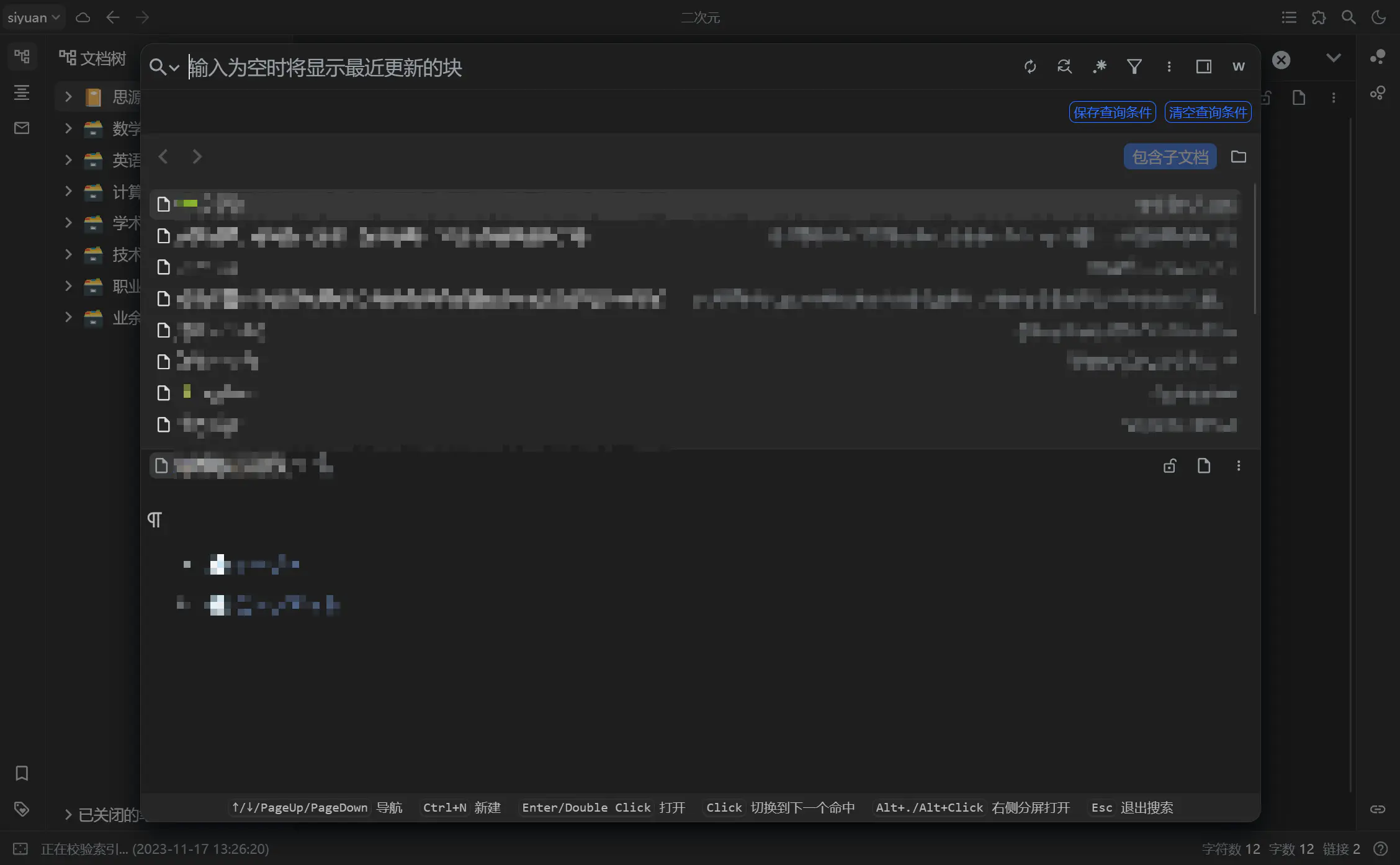This screenshot has width=1400, height=865.
Task: Open the search more-options kebab menu
Action: [1169, 66]
